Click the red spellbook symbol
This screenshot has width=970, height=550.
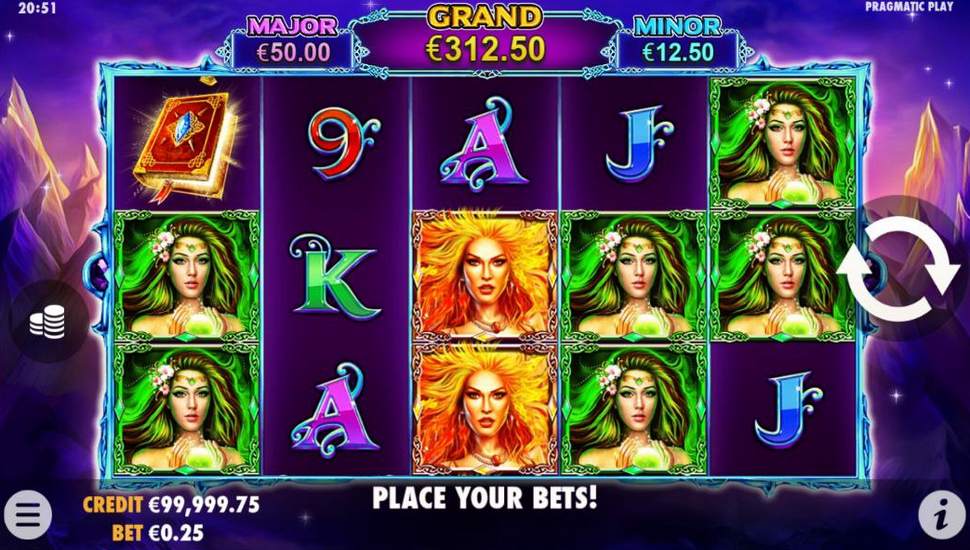[186, 142]
